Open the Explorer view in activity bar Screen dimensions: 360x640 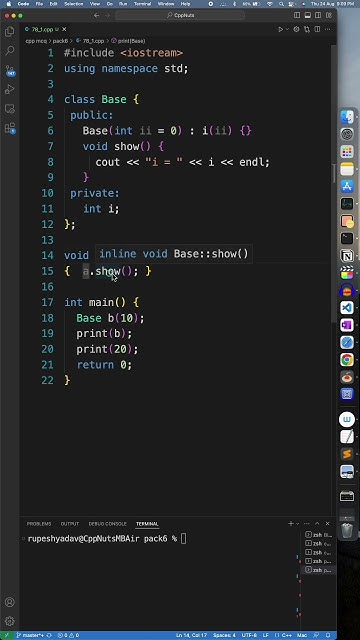click(x=10, y=32)
